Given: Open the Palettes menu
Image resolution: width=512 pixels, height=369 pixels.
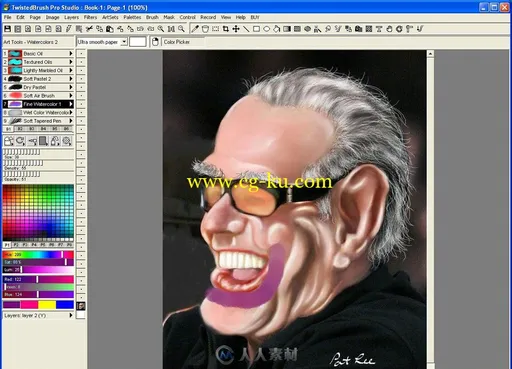Looking at the screenshot, I should pyautogui.click(x=132, y=17).
